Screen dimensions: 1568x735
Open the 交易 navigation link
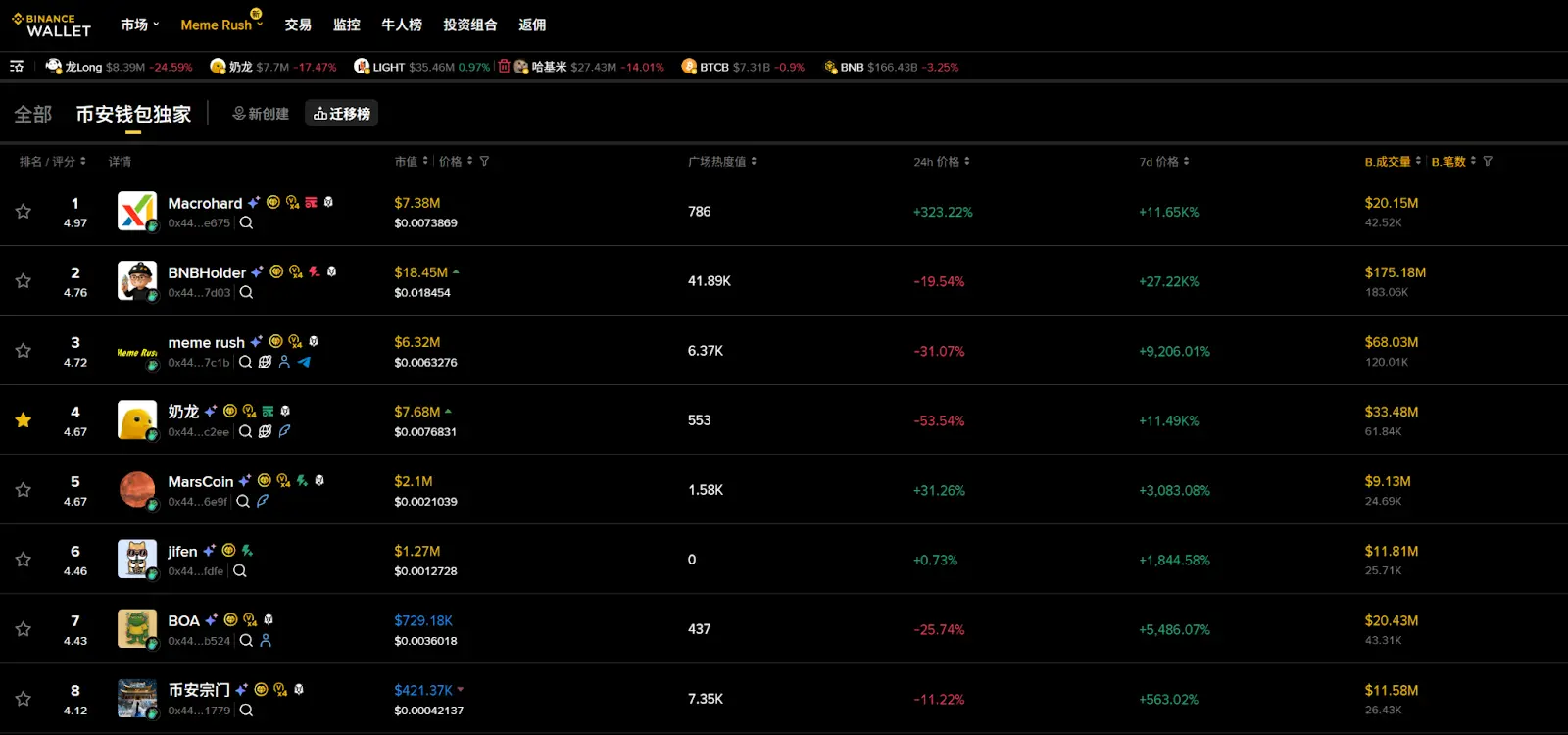click(298, 24)
